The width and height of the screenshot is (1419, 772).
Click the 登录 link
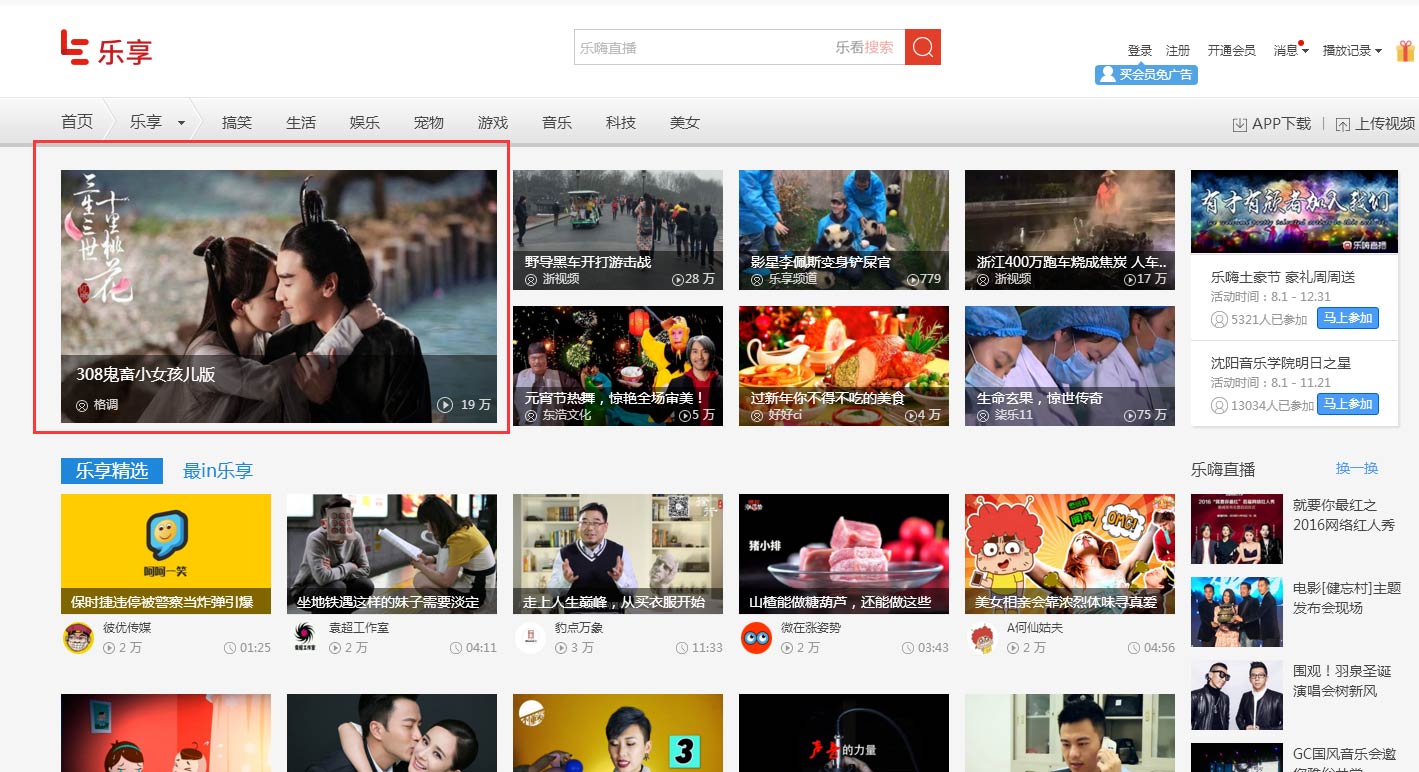pos(1140,50)
